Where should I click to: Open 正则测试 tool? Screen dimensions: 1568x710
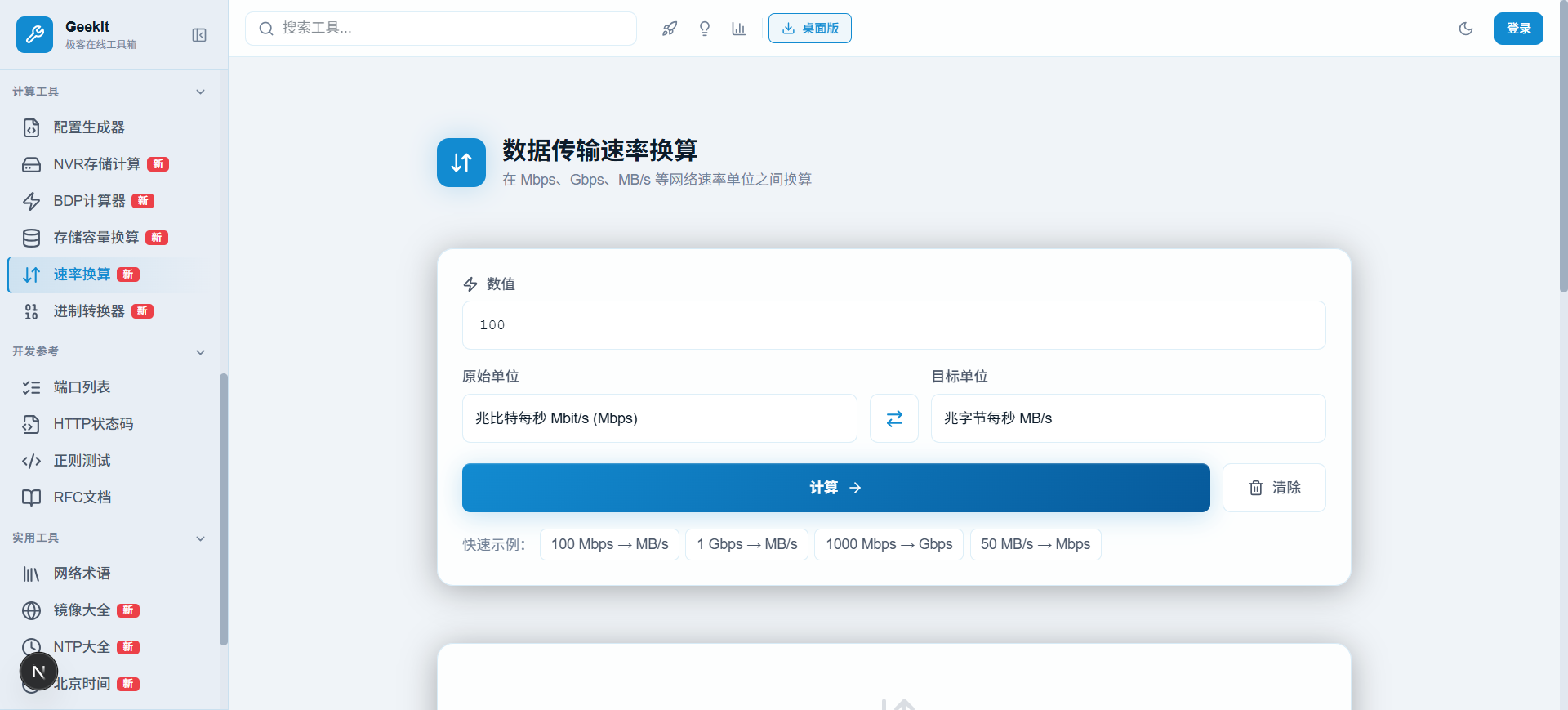point(109,461)
